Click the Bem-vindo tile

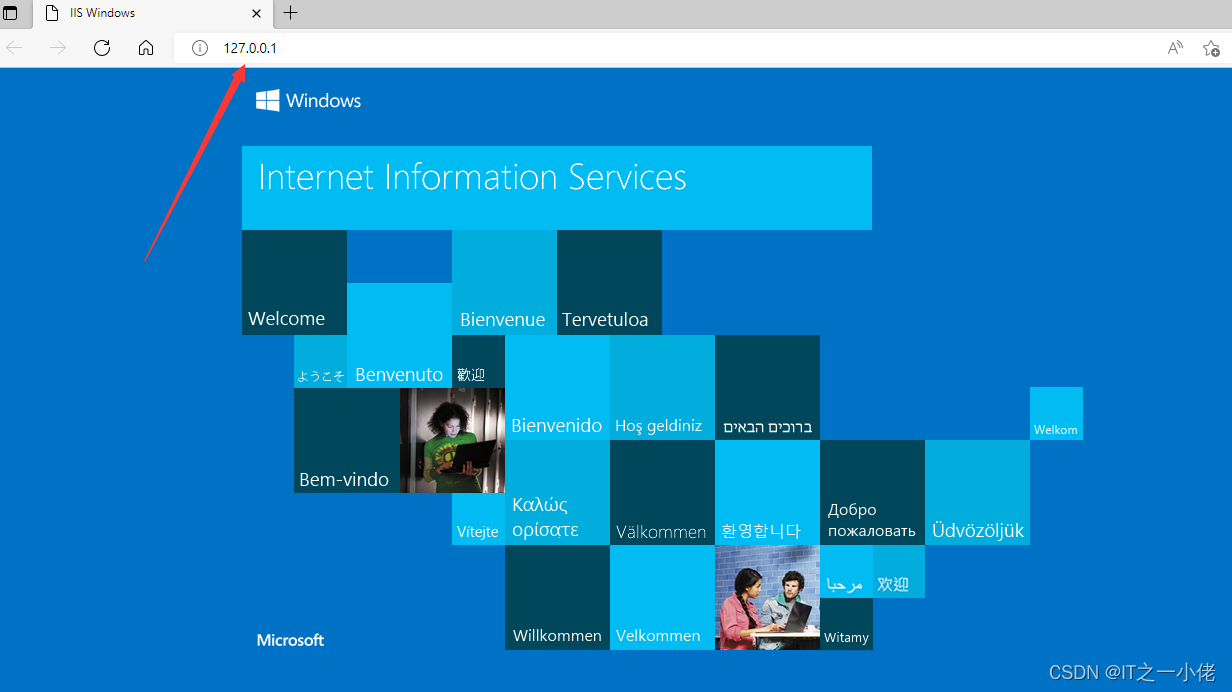(x=347, y=440)
